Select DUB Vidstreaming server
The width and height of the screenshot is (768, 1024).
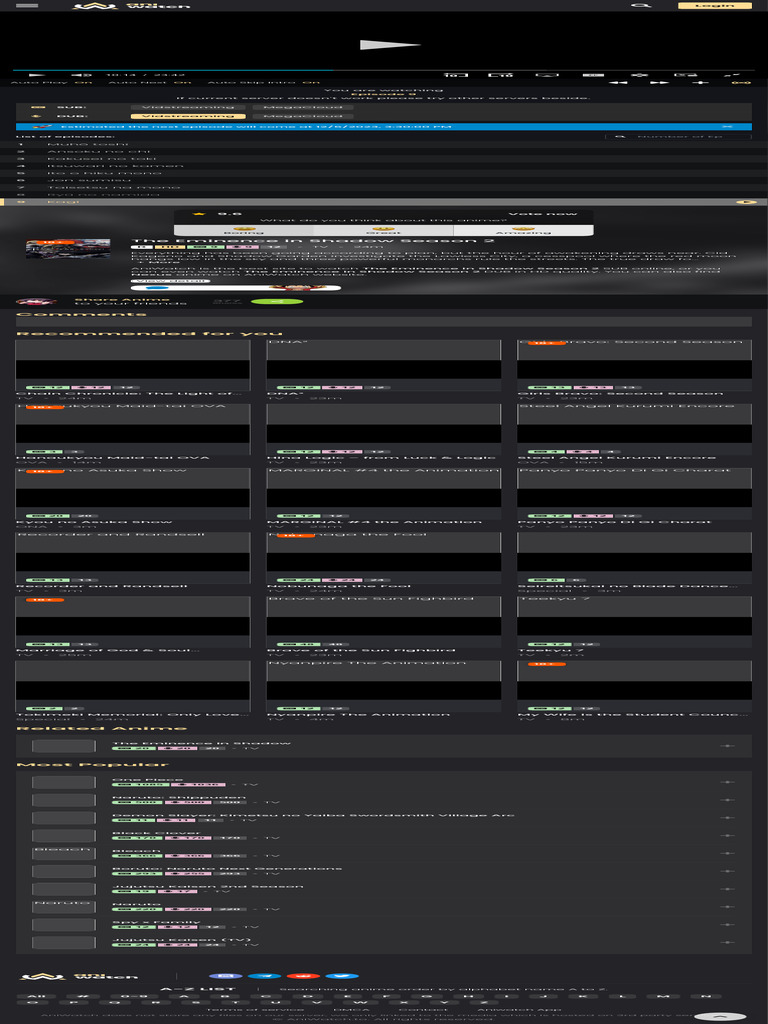189,116
